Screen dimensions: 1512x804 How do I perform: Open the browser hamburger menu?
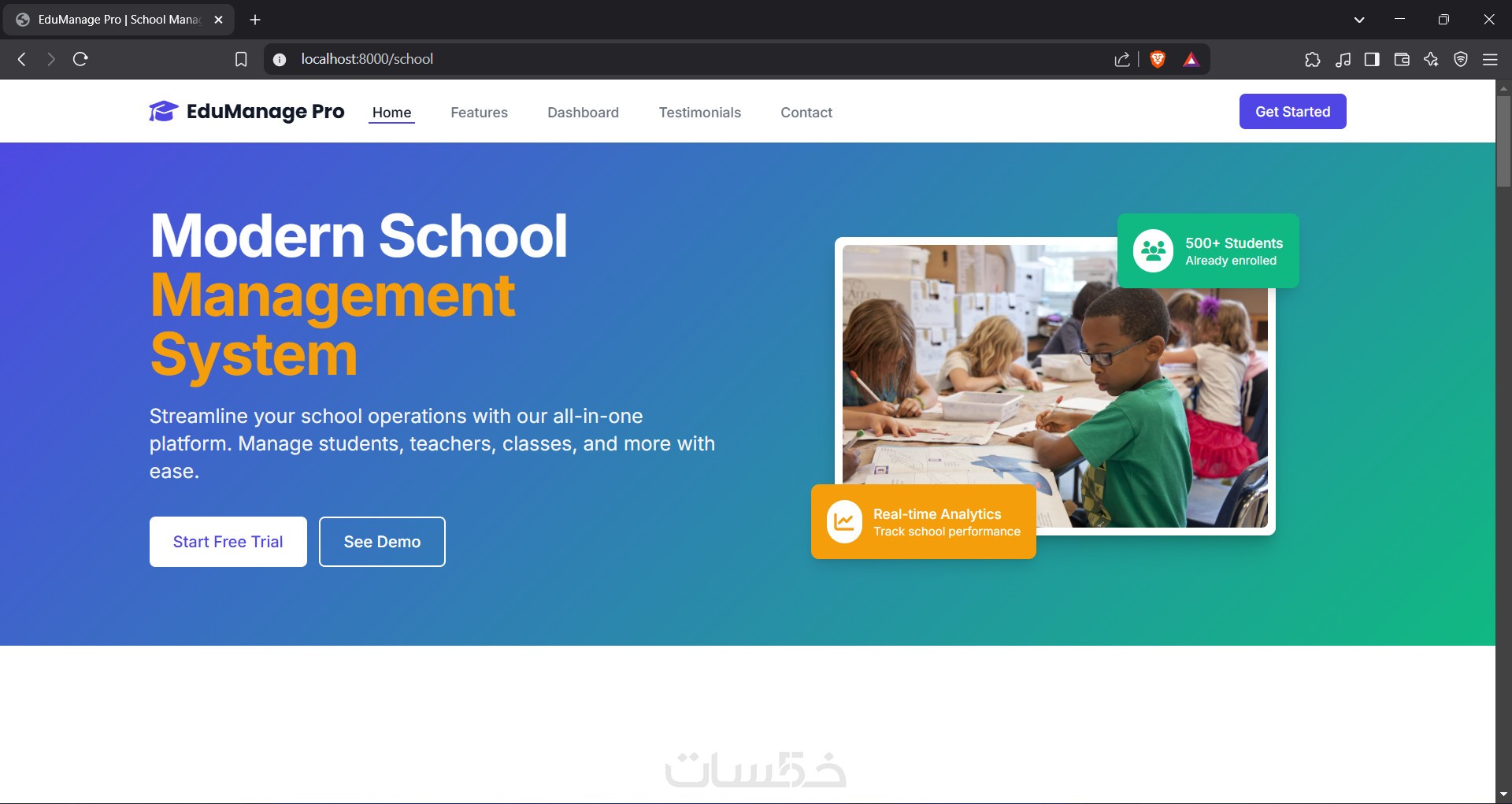1490,59
